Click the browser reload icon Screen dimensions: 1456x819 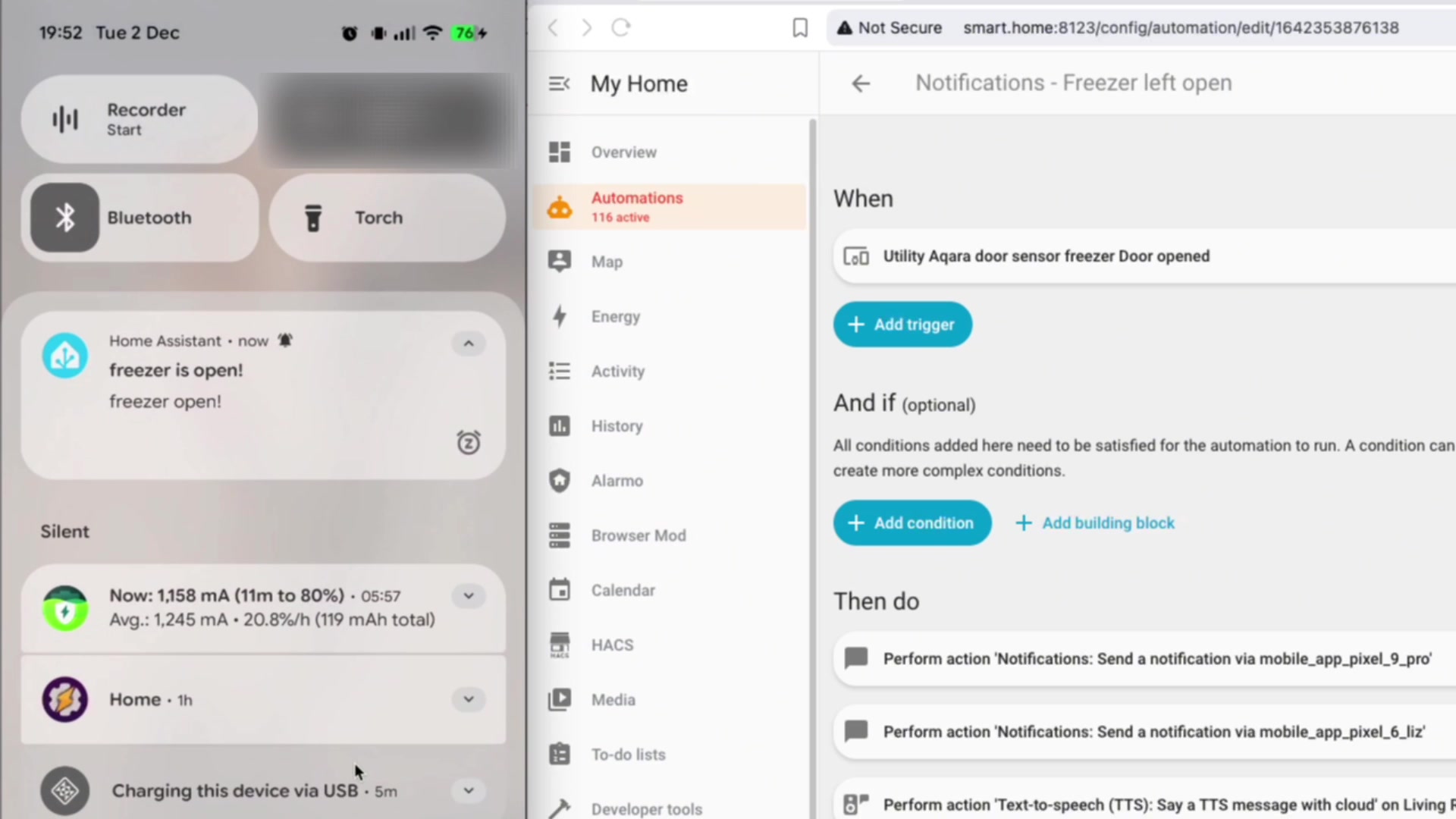(621, 28)
